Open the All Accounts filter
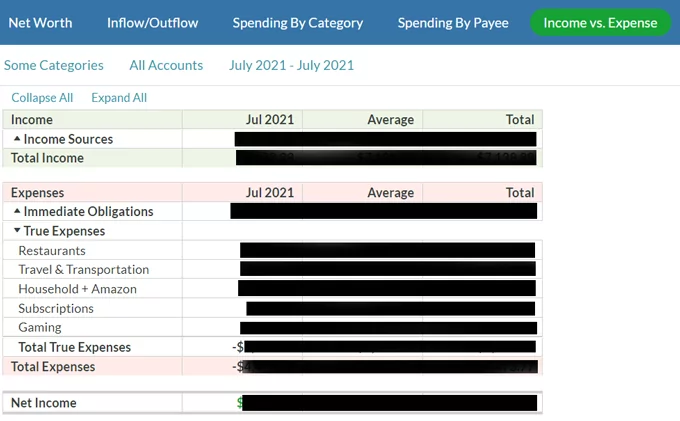 pyautogui.click(x=166, y=65)
